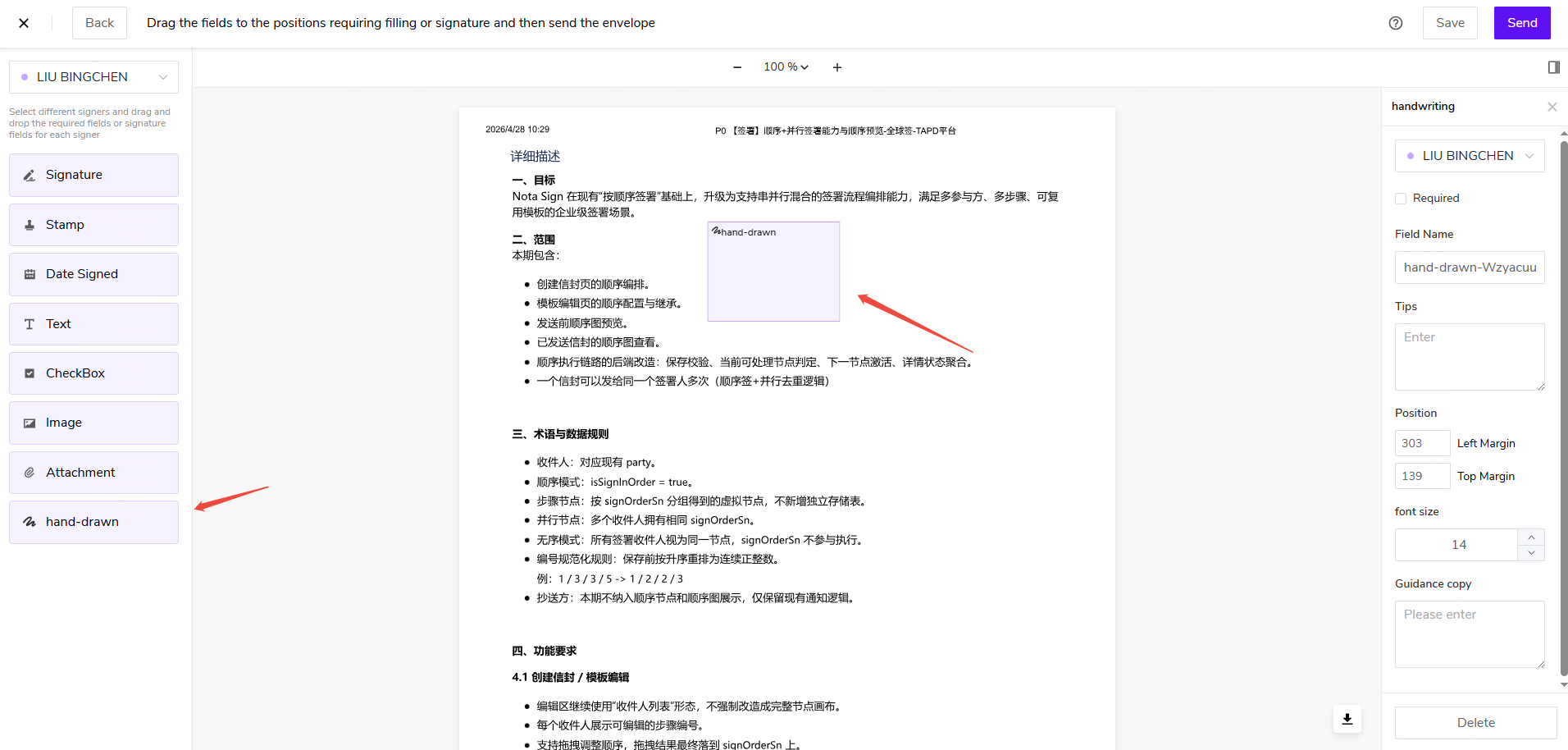Select the hand-drawn field
Screen dimensions: 1568x750
pyautogui.click(x=93, y=522)
